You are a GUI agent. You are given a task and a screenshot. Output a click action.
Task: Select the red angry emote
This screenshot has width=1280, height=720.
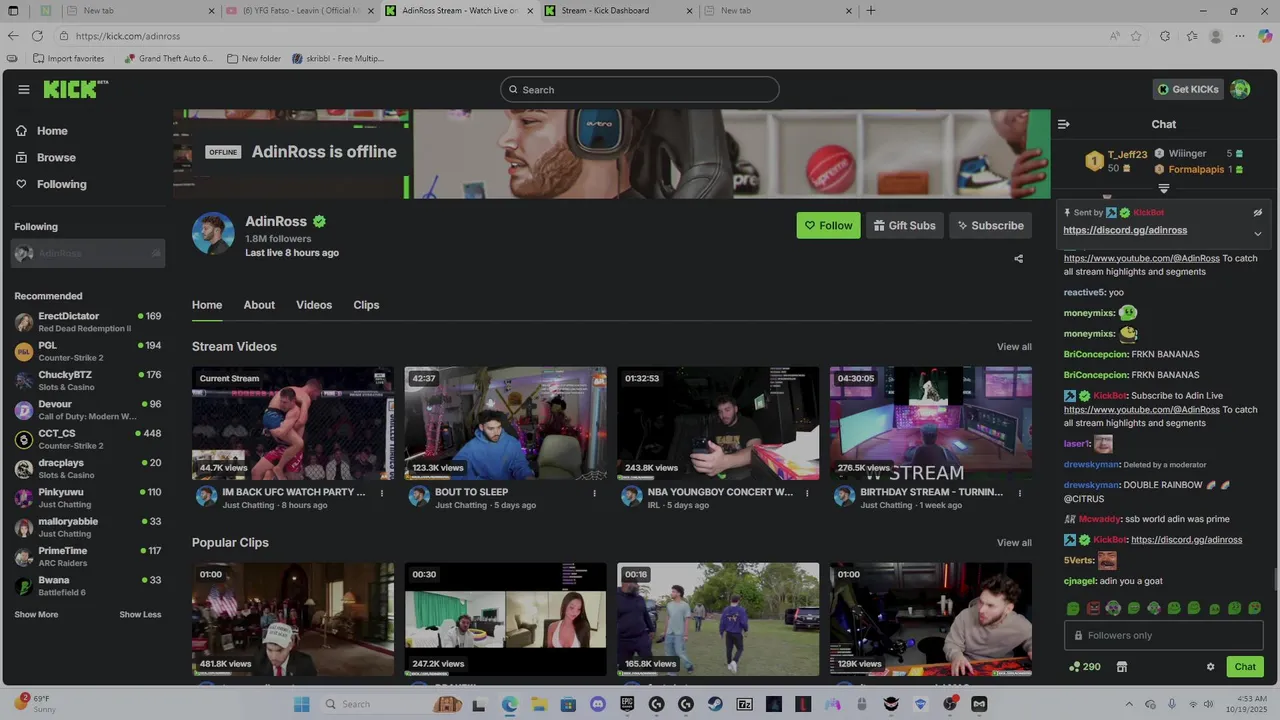(x=1093, y=608)
